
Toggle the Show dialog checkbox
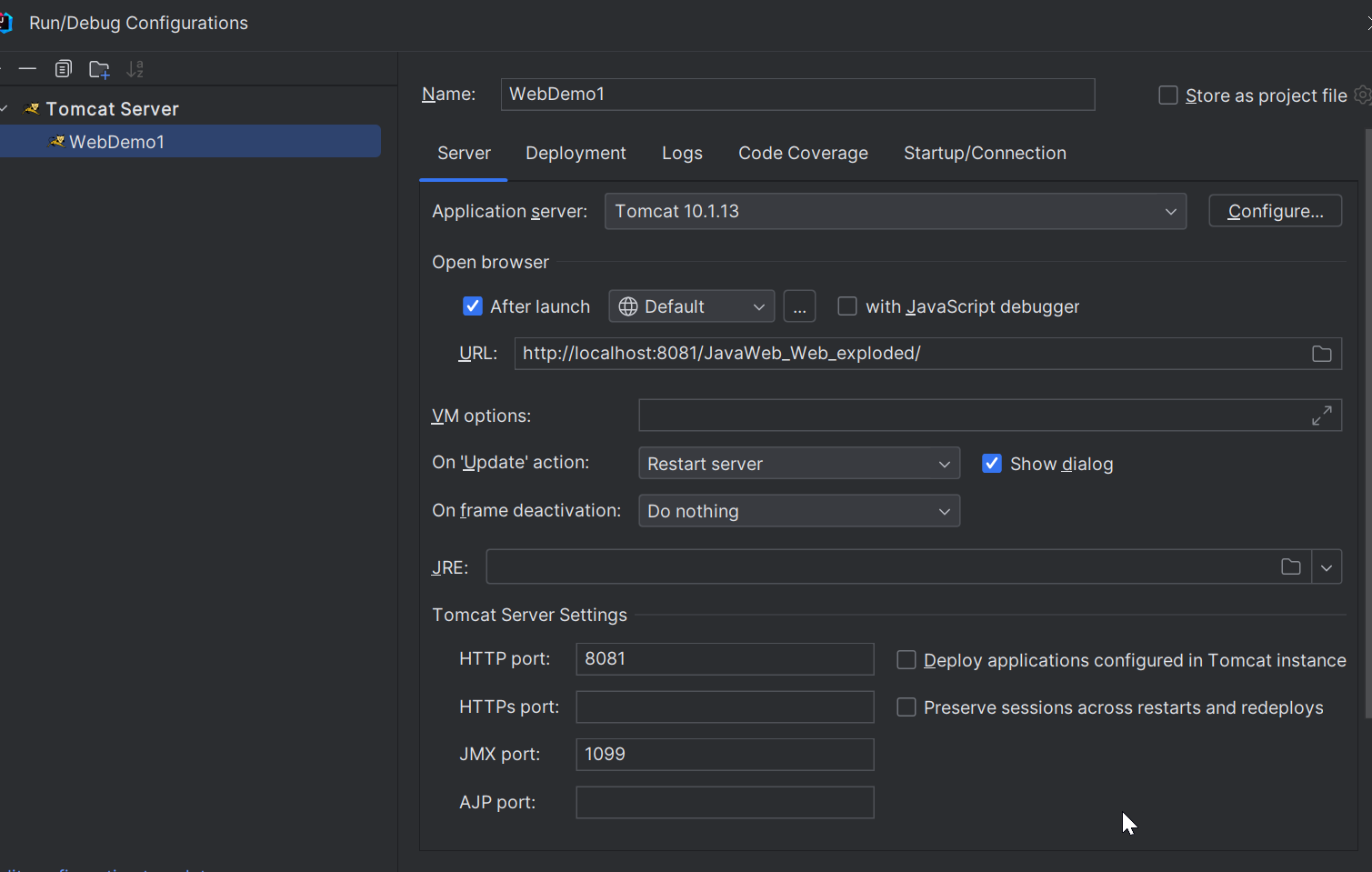[992, 464]
